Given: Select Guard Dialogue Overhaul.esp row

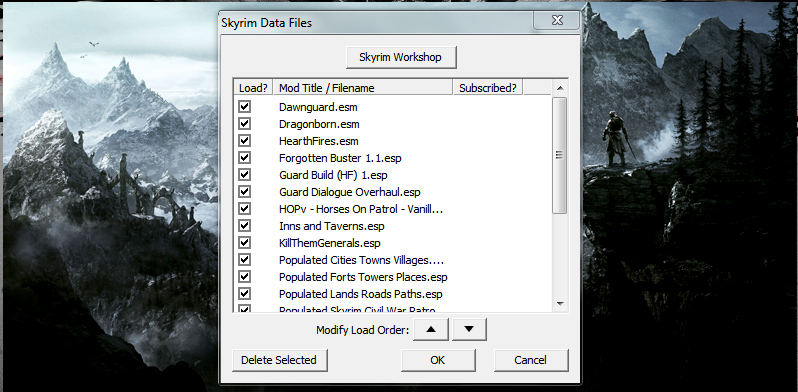Looking at the screenshot, I should coord(350,192).
